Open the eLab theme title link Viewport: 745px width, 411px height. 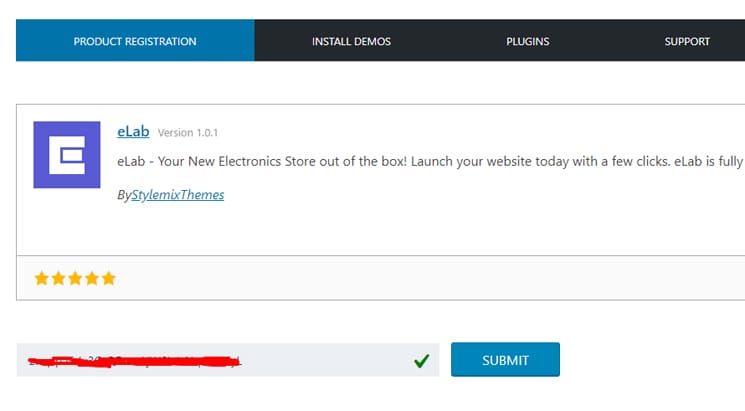pyautogui.click(x=133, y=131)
